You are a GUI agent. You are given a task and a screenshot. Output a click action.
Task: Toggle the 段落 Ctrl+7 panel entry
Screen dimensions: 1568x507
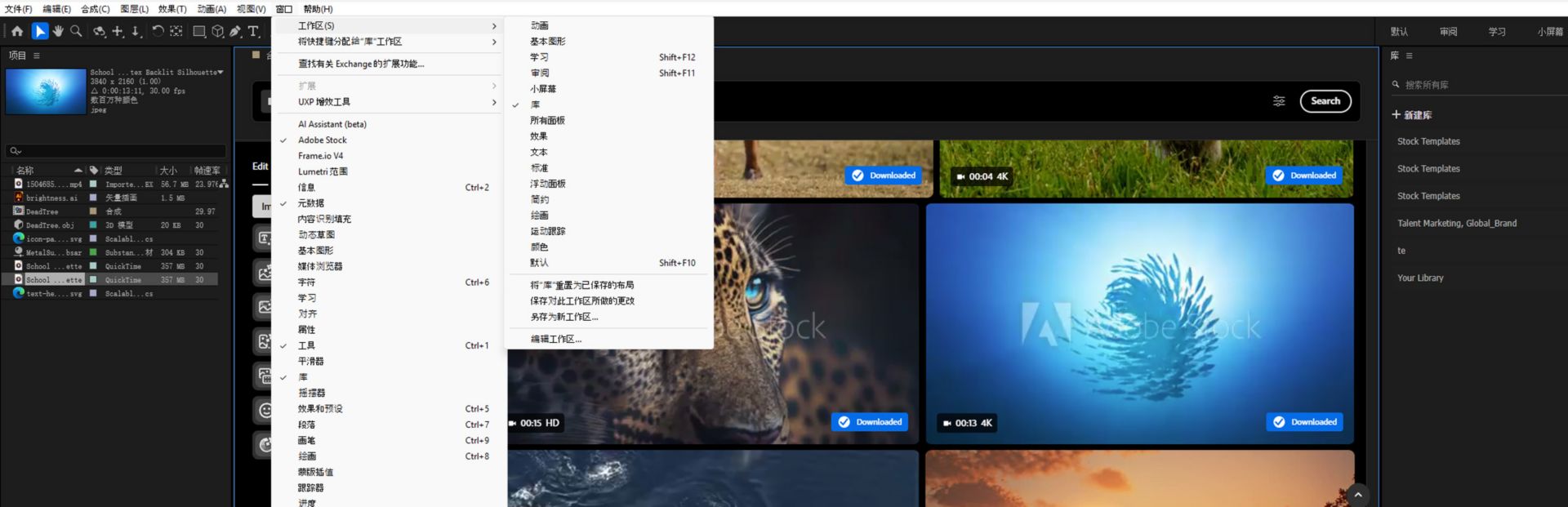(x=387, y=425)
